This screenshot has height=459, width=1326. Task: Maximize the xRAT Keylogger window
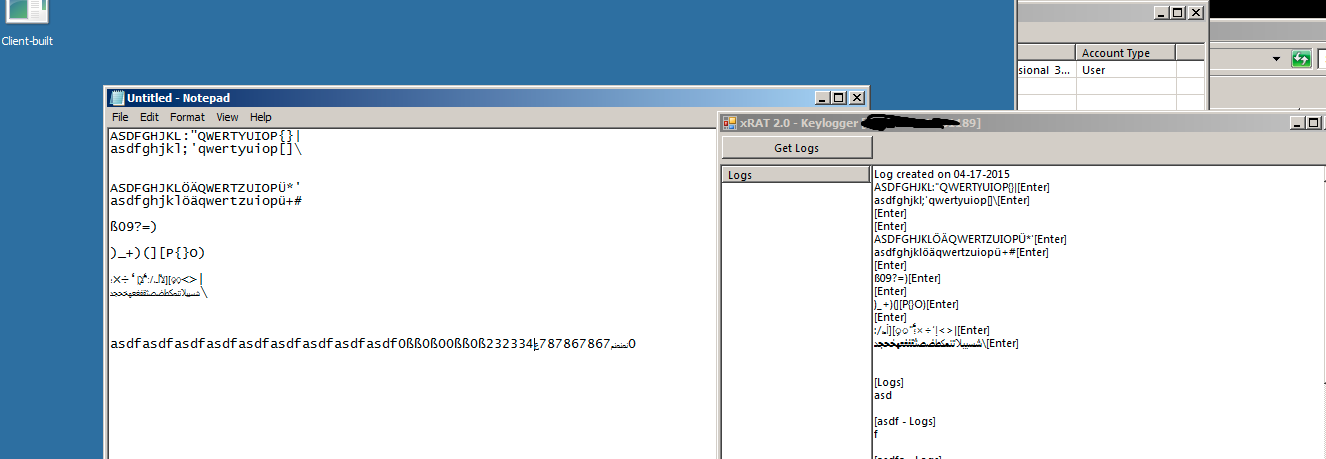pyautogui.click(x=1314, y=123)
